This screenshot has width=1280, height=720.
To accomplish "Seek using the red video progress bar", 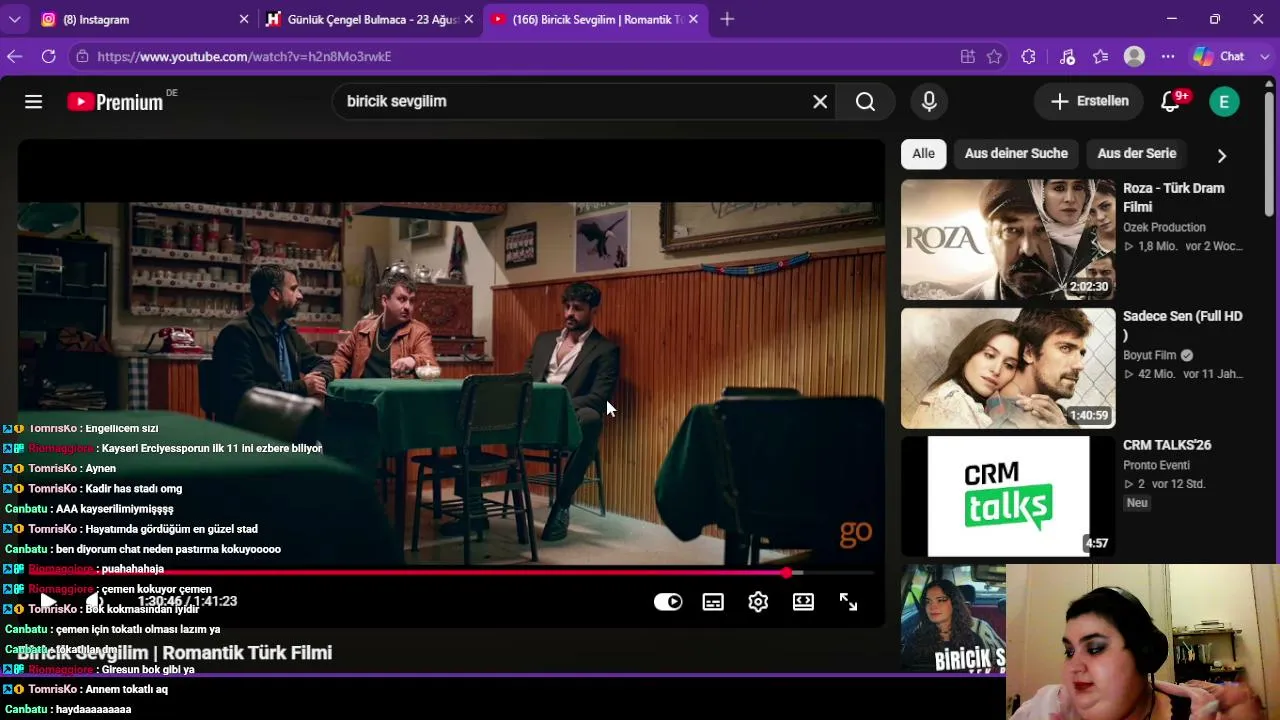I will coord(446,573).
